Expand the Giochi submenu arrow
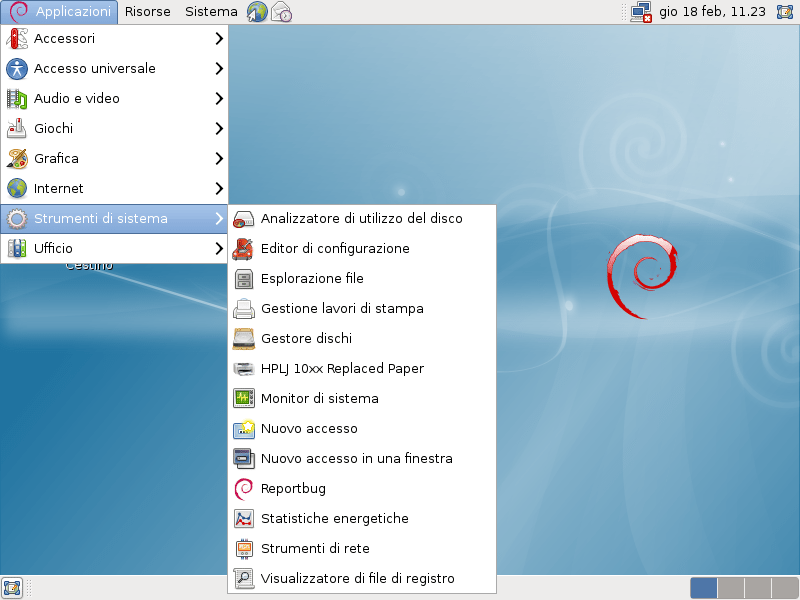 coord(218,129)
